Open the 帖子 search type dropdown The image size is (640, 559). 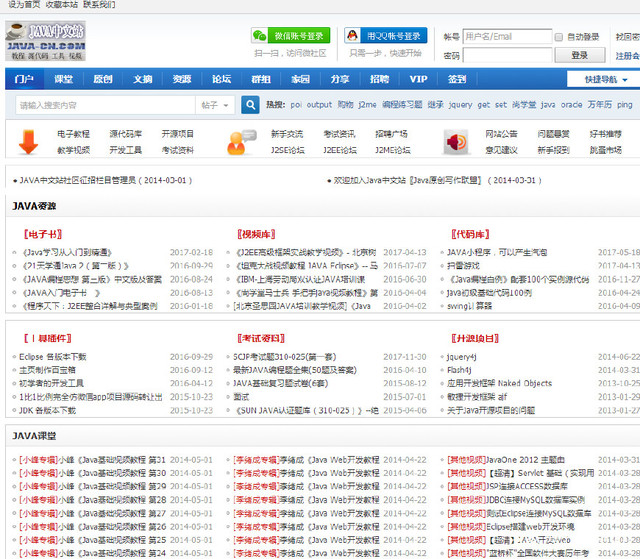(x=215, y=105)
